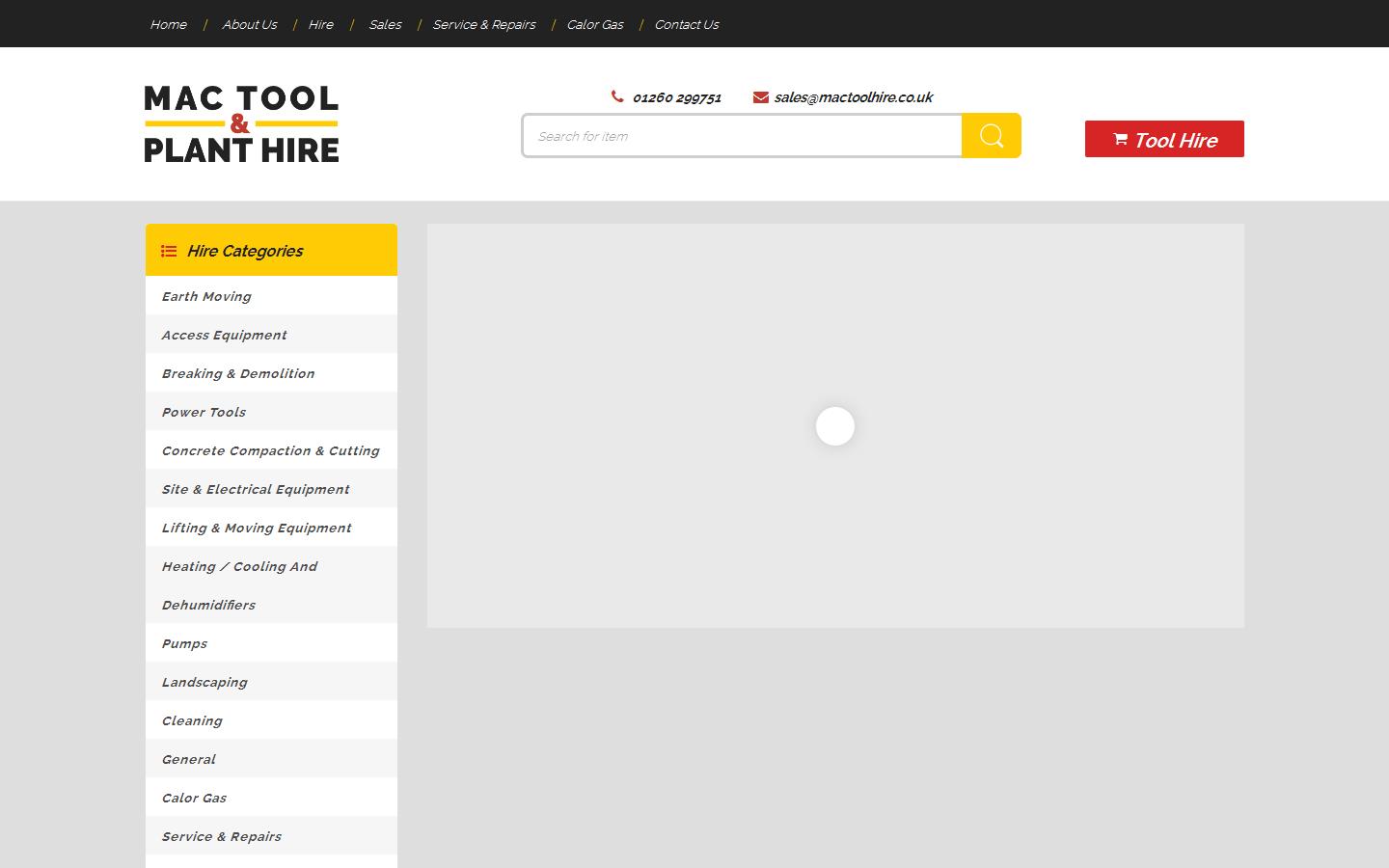
Task: Open the Hire menu item
Action: [320, 24]
